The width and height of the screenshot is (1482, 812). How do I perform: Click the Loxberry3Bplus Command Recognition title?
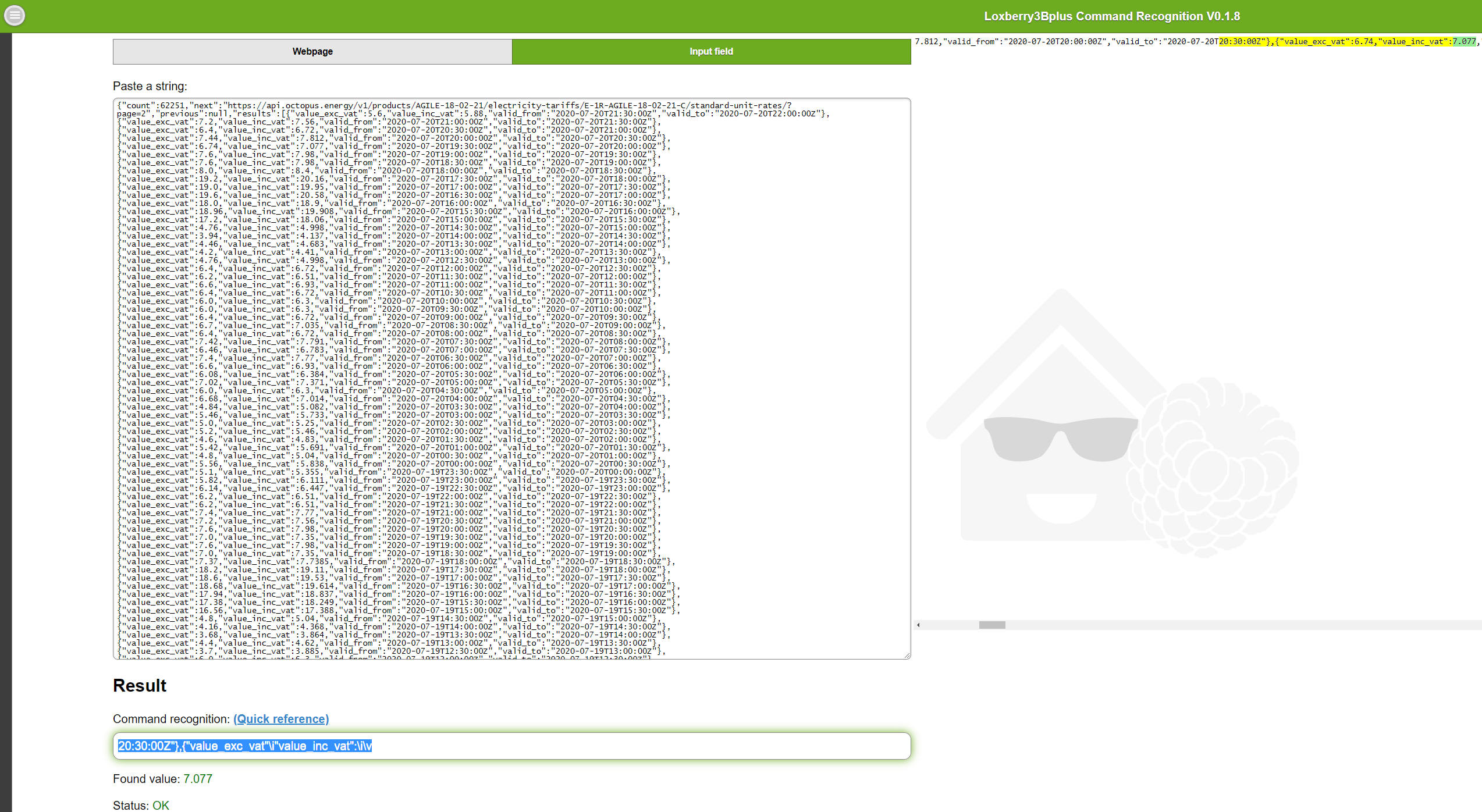tap(1111, 16)
